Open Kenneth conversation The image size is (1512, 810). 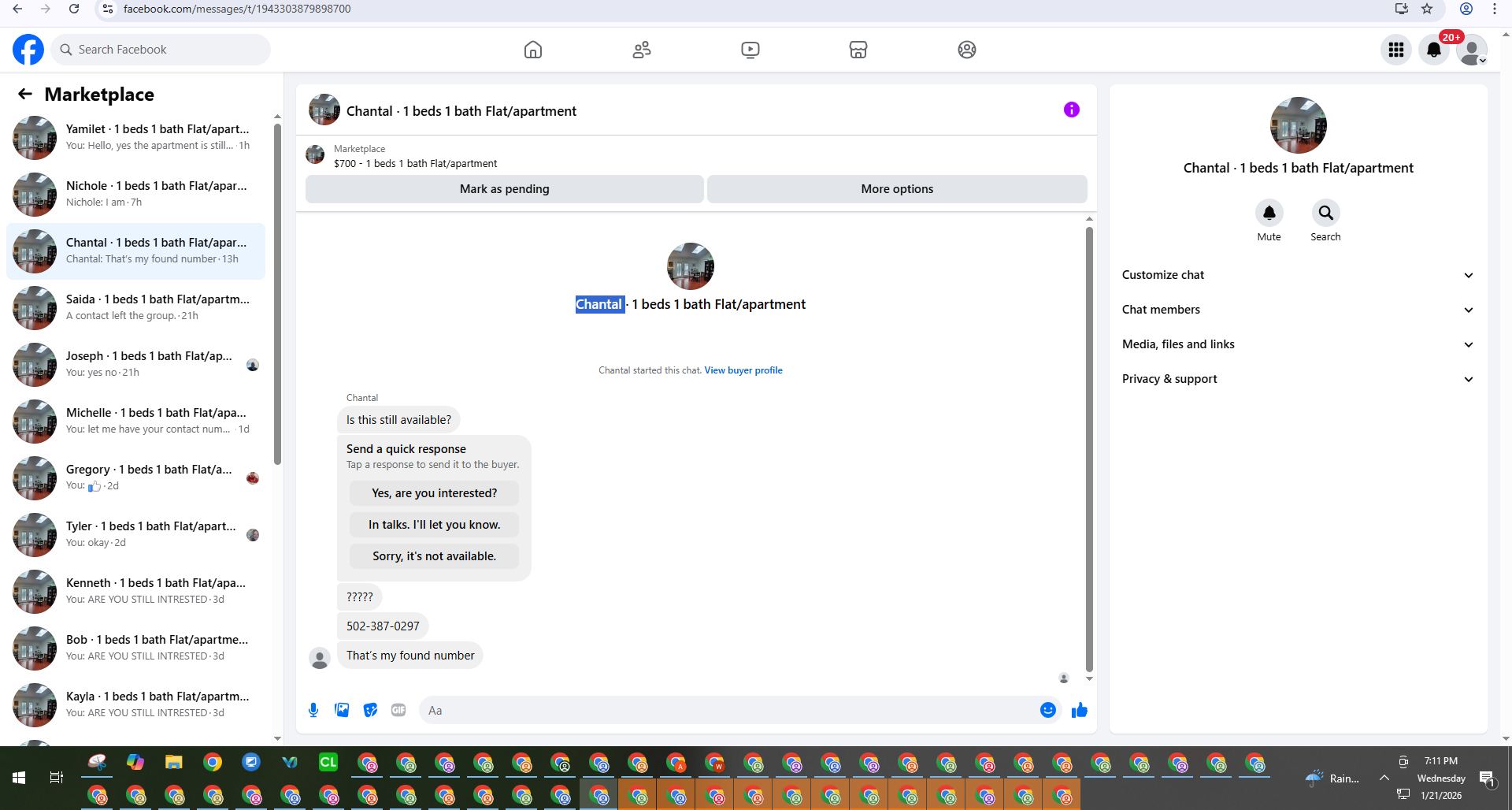pyautogui.click(x=136, y=592)
